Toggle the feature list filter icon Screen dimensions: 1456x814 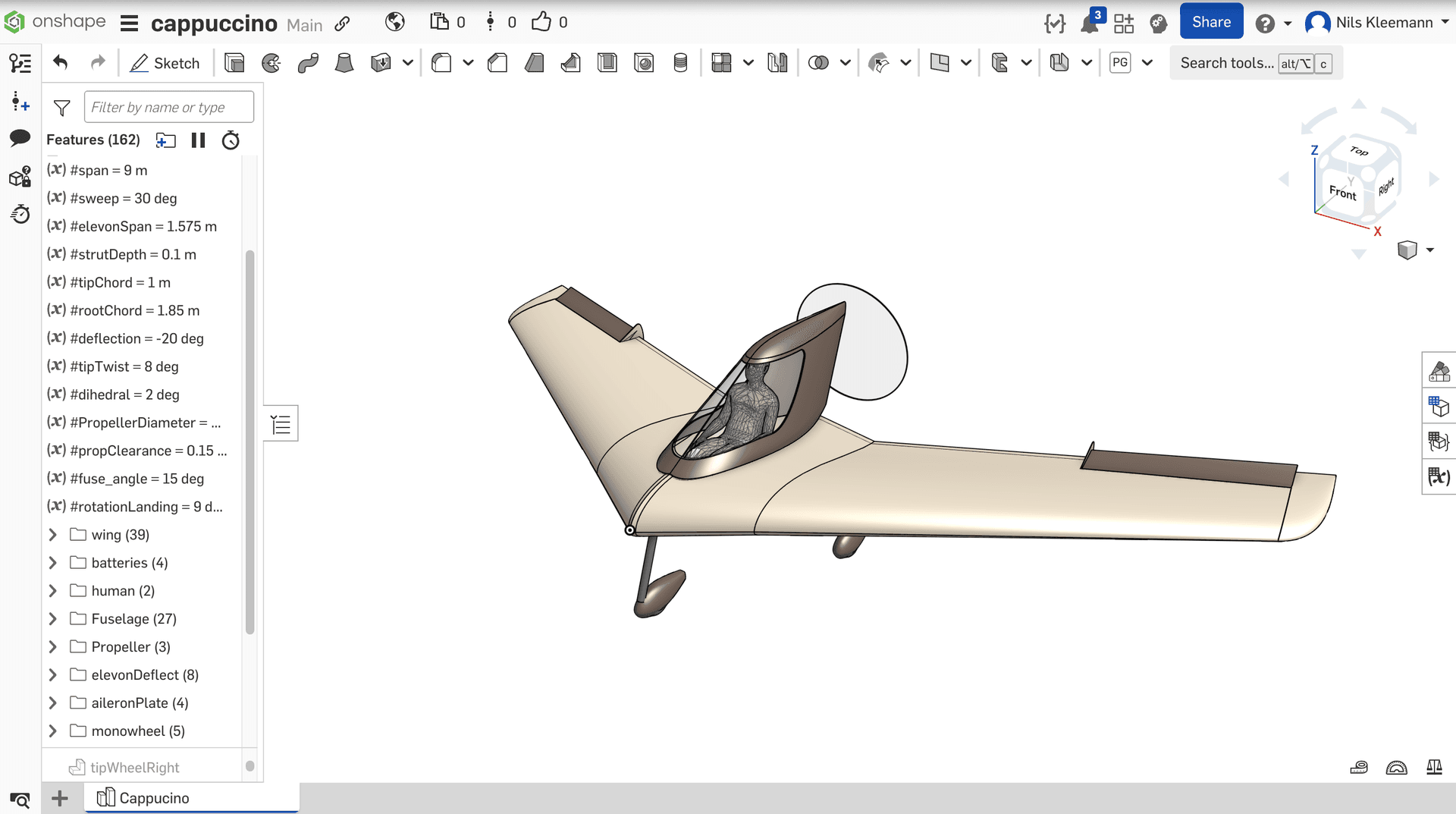[x=62, y=108]
